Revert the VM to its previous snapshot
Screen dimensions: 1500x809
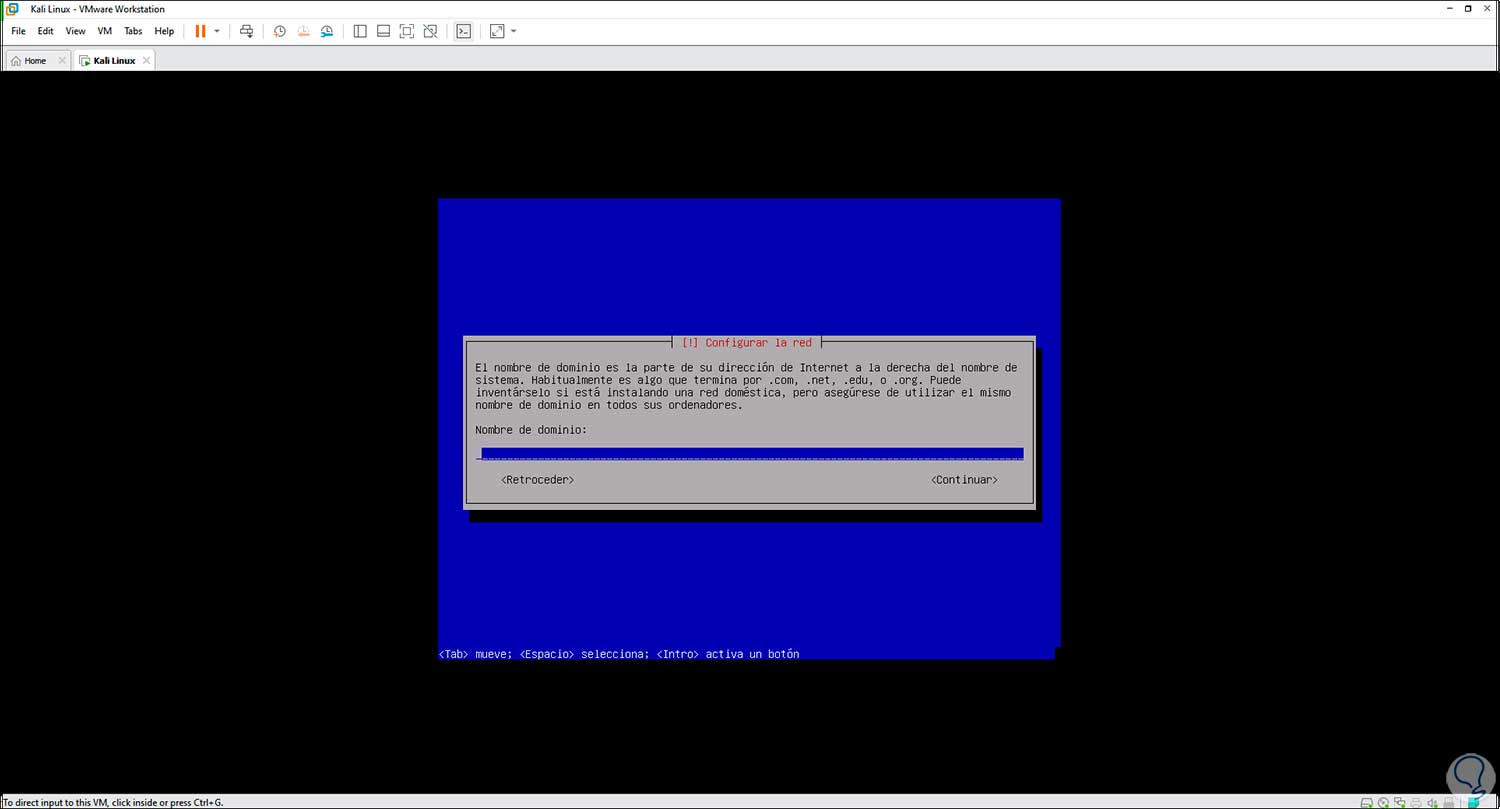[x=304, y=31]
